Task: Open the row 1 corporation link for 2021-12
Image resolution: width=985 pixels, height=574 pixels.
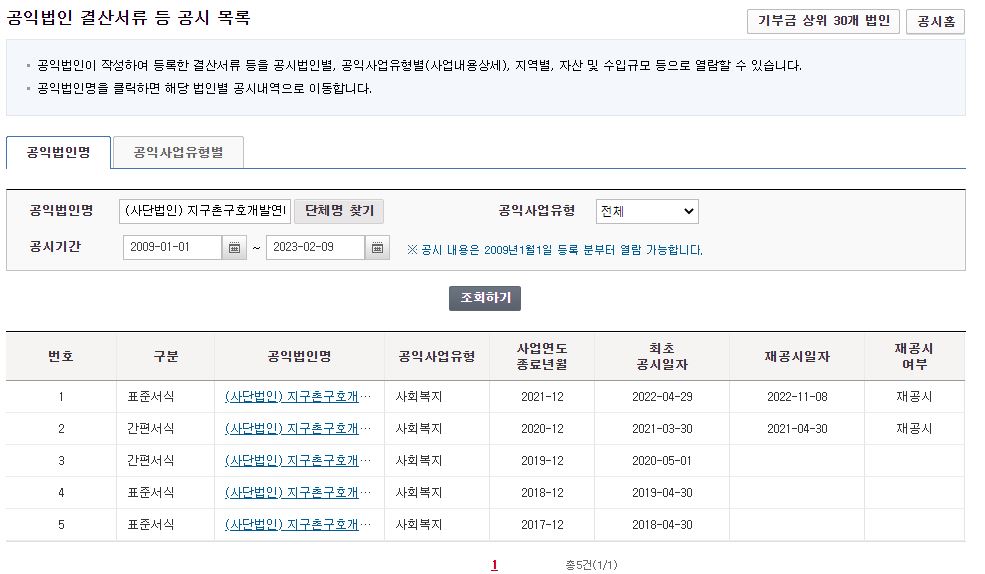Action: click(291, 397)
